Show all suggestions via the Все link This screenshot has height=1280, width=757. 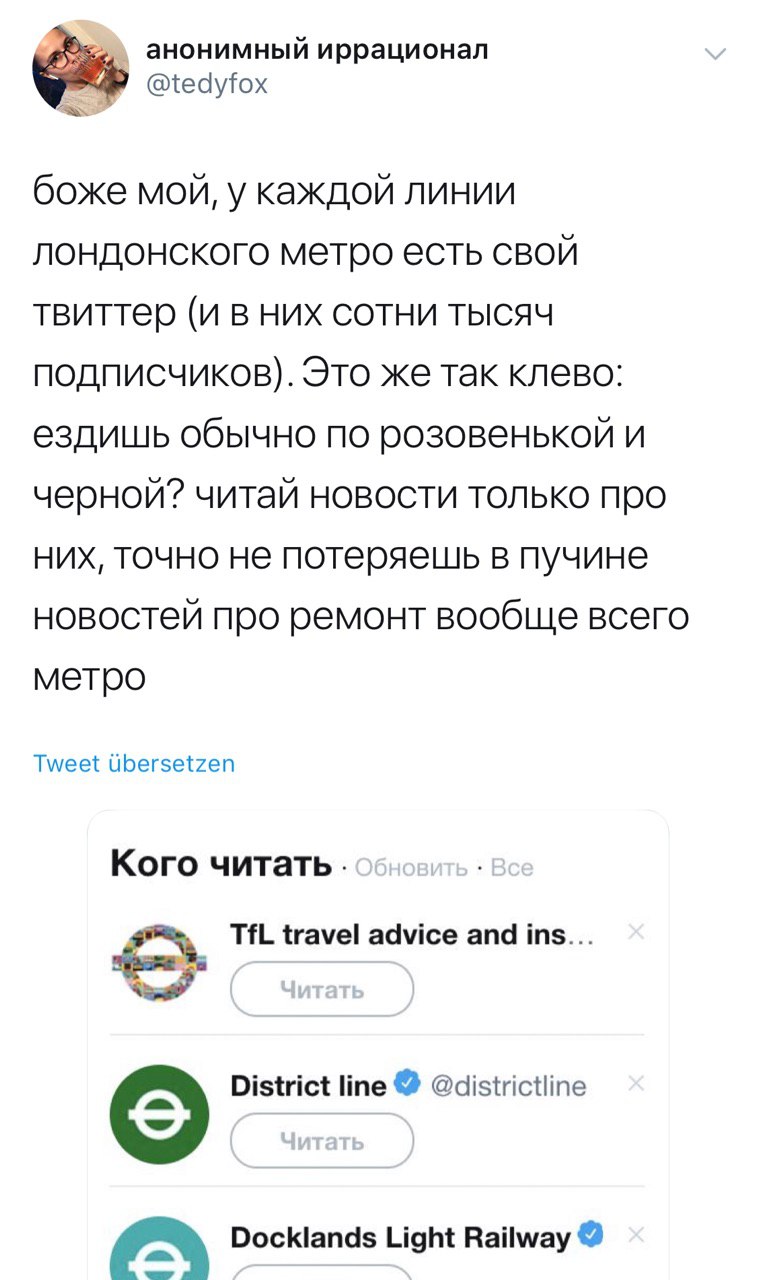512,868
